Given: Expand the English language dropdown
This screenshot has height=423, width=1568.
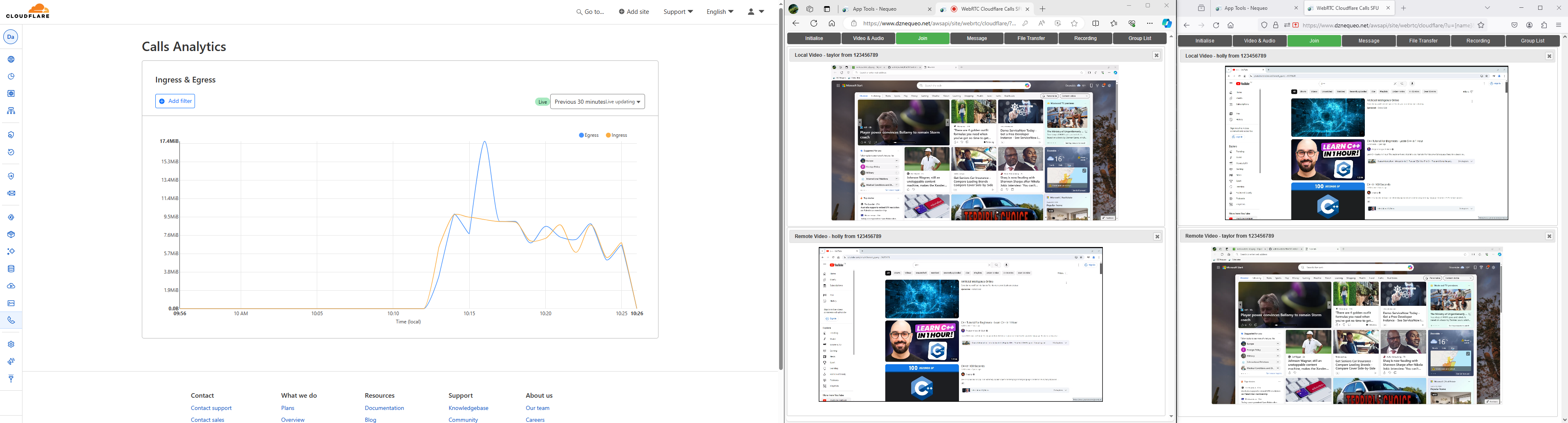Looking at the screenshot, I should click(720, 11).
